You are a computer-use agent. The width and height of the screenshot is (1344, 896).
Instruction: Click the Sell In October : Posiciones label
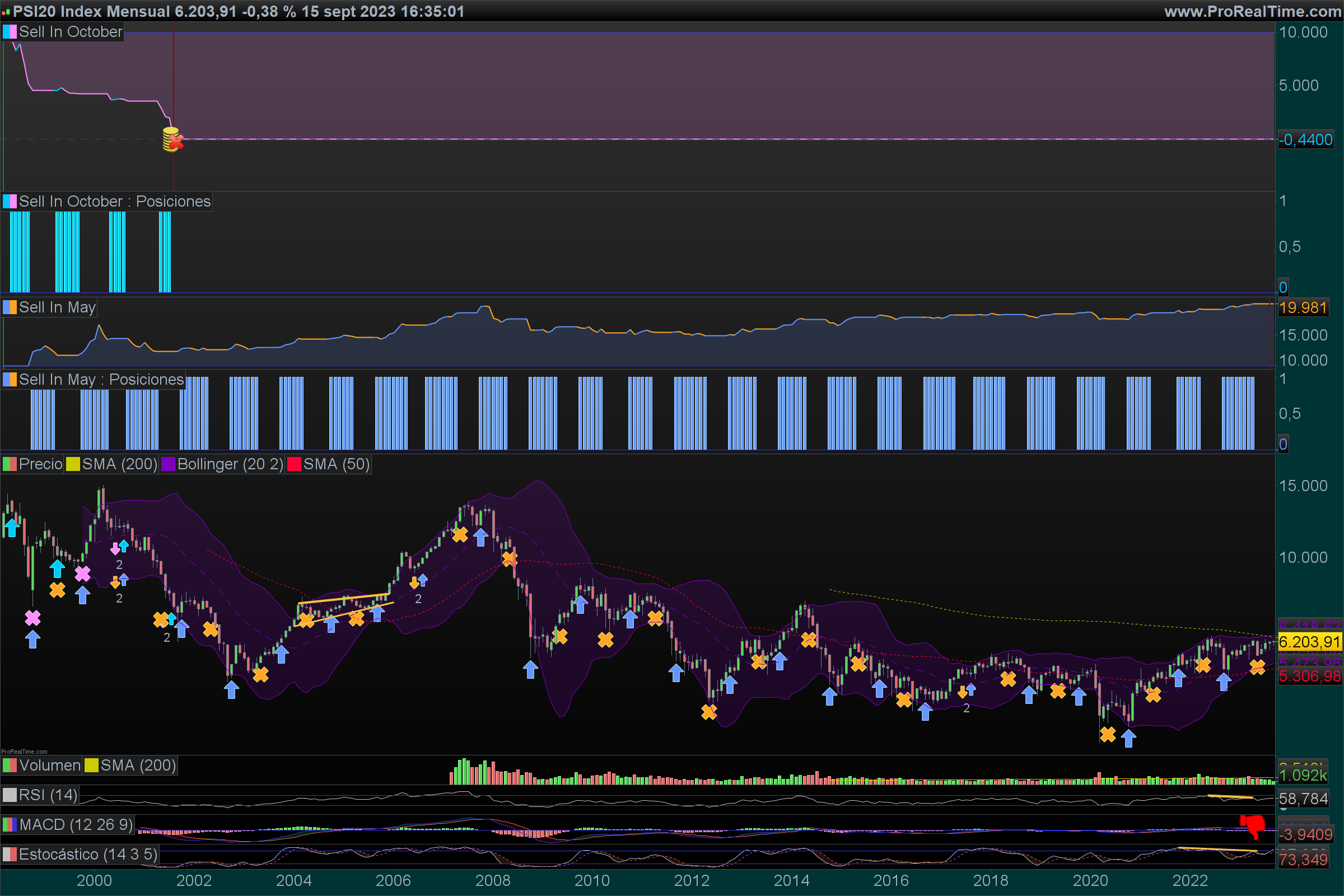114,201
